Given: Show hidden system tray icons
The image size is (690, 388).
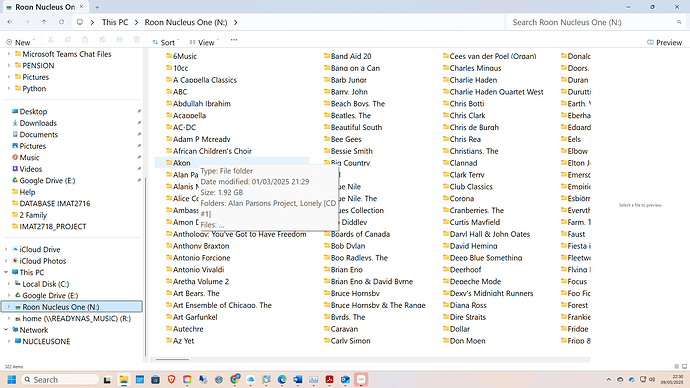Looking at the screenshot, I should click(609, 380).
